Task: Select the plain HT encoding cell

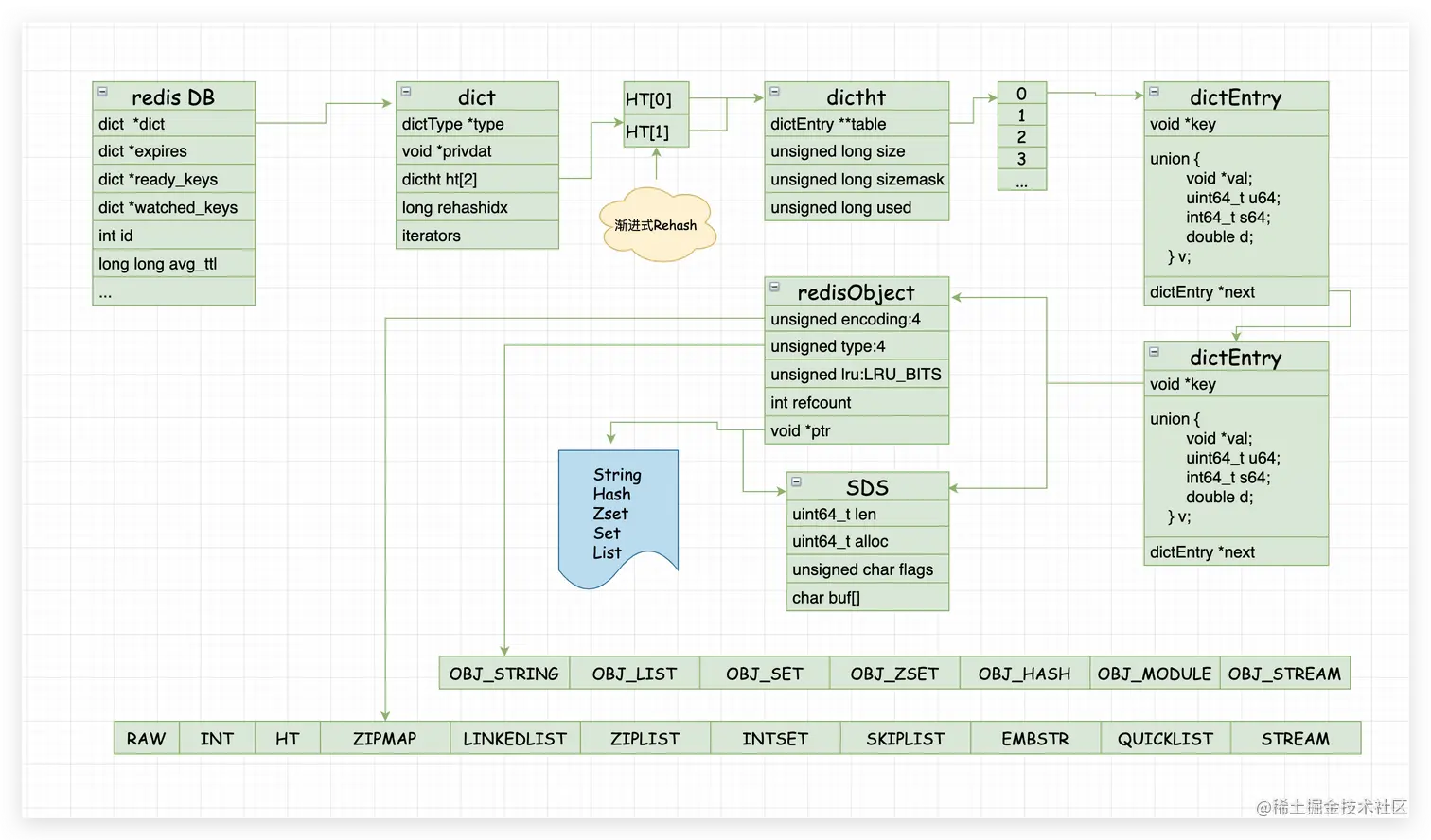Action: click(288, 739)
